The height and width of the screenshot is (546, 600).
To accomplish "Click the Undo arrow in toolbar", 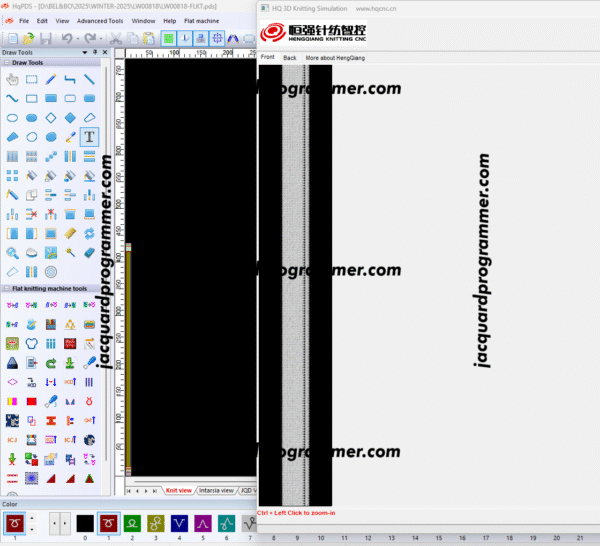I will (67, 38).
